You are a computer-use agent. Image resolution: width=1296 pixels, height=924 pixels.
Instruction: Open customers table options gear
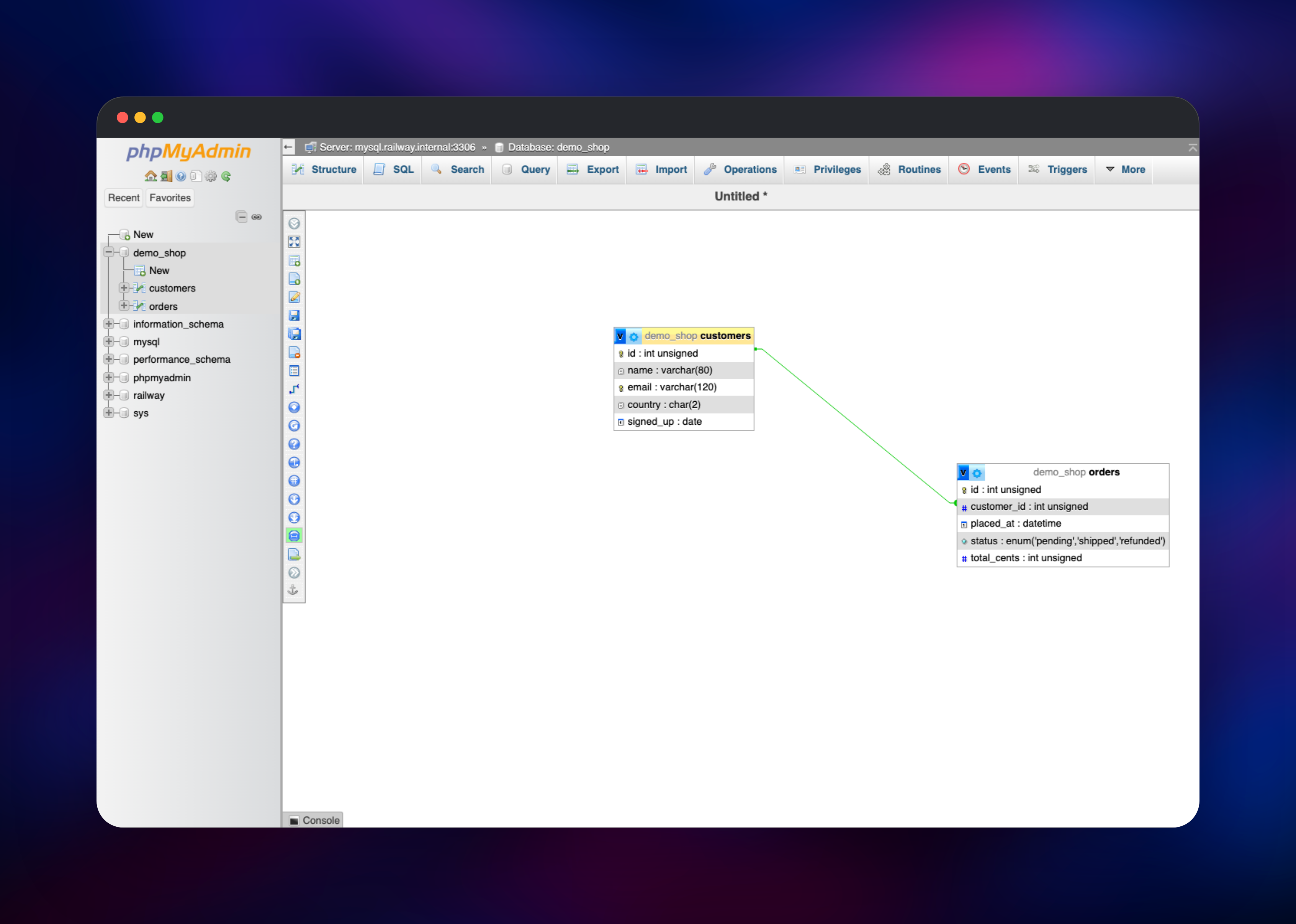pyautogui.click(x=634, y=336)
